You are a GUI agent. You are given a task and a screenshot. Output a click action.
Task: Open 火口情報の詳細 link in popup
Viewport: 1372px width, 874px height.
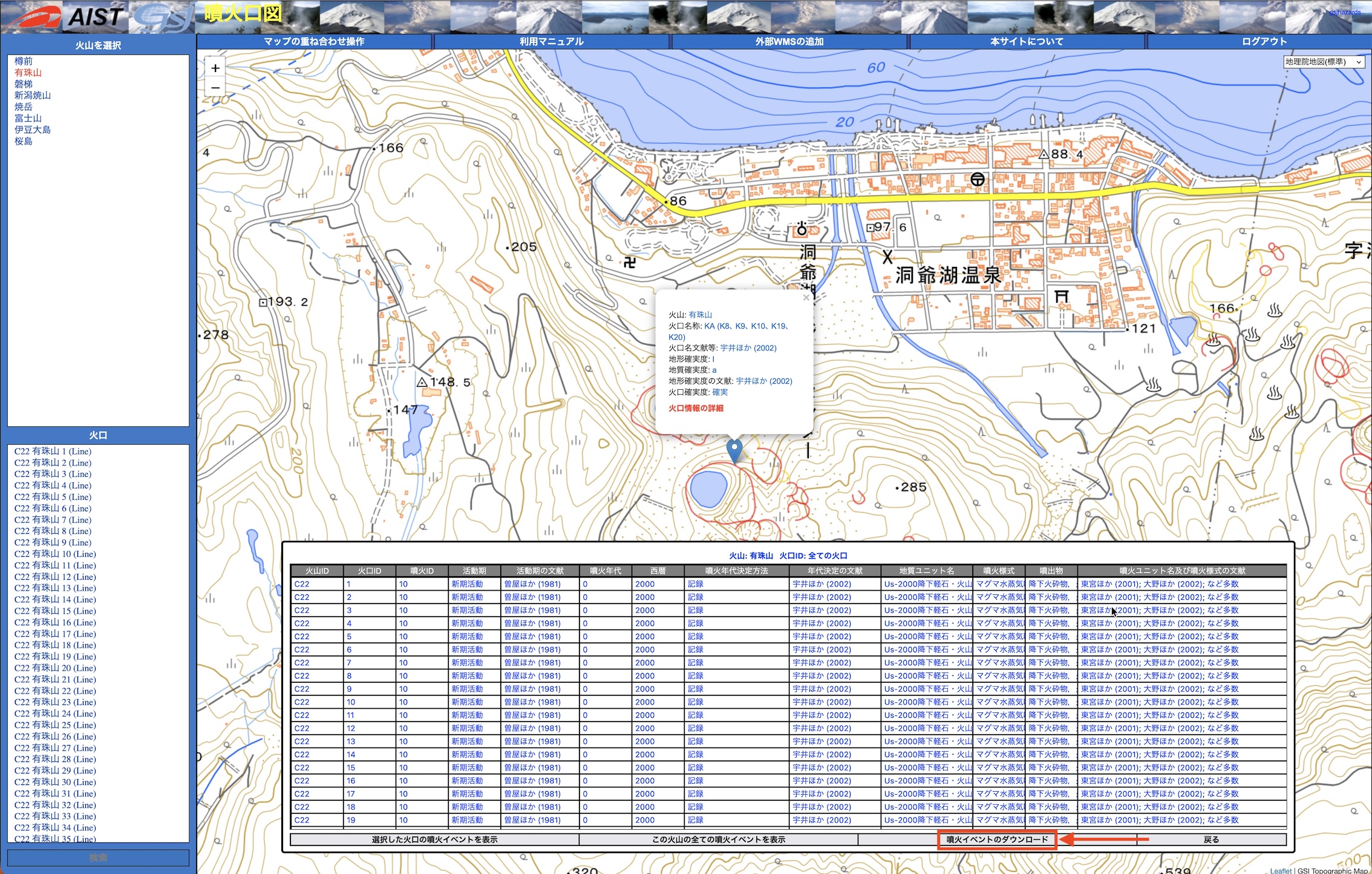pyautogui.click(x=696, y=408)
